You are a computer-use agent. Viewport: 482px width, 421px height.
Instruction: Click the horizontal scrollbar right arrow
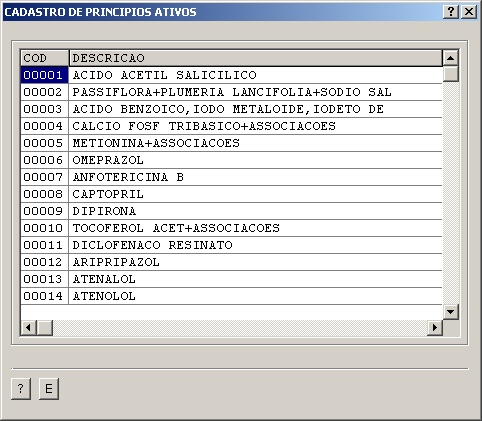(x=435, y=328)
